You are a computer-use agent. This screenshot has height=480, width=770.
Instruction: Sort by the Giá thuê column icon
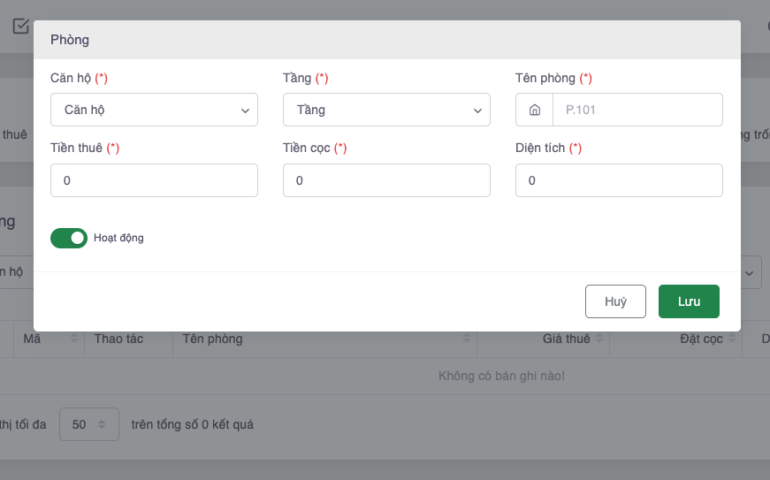[599, 339]
